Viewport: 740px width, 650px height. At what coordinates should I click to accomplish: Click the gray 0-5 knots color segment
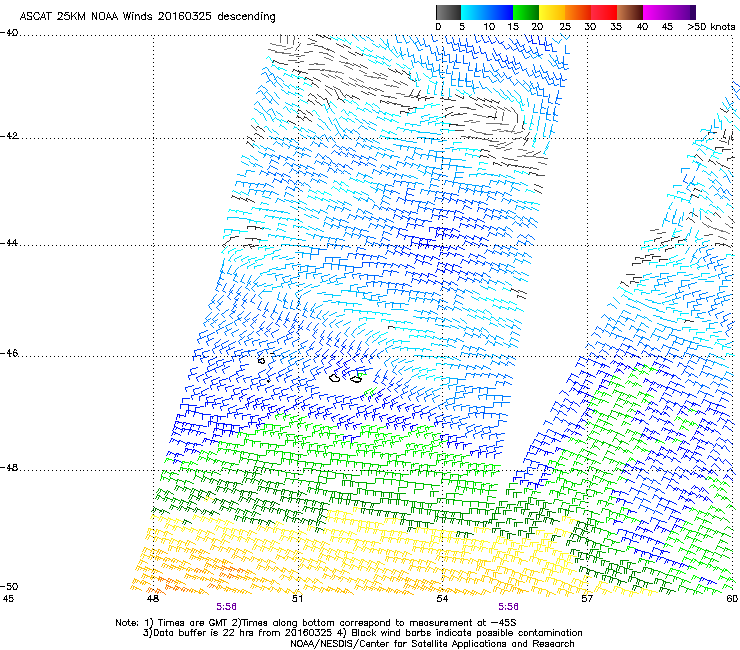[x=448, y=12]
